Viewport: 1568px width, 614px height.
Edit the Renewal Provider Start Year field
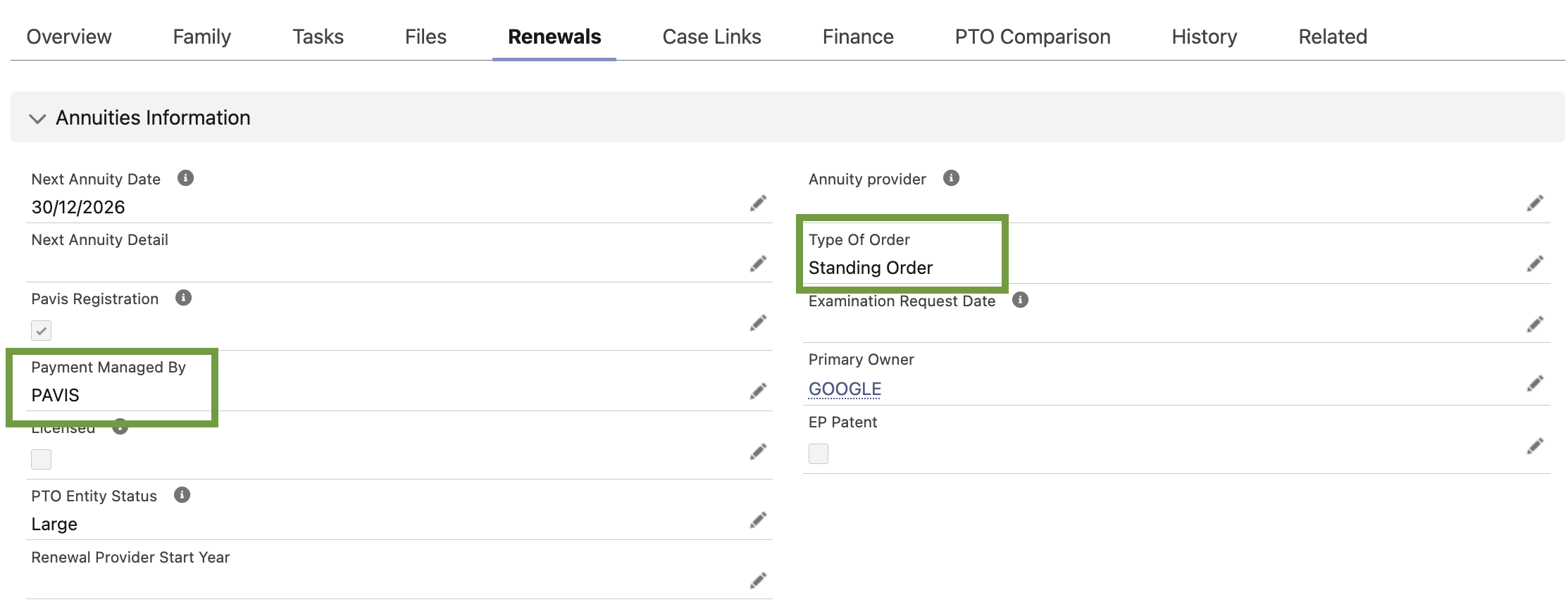click(758, 581)
